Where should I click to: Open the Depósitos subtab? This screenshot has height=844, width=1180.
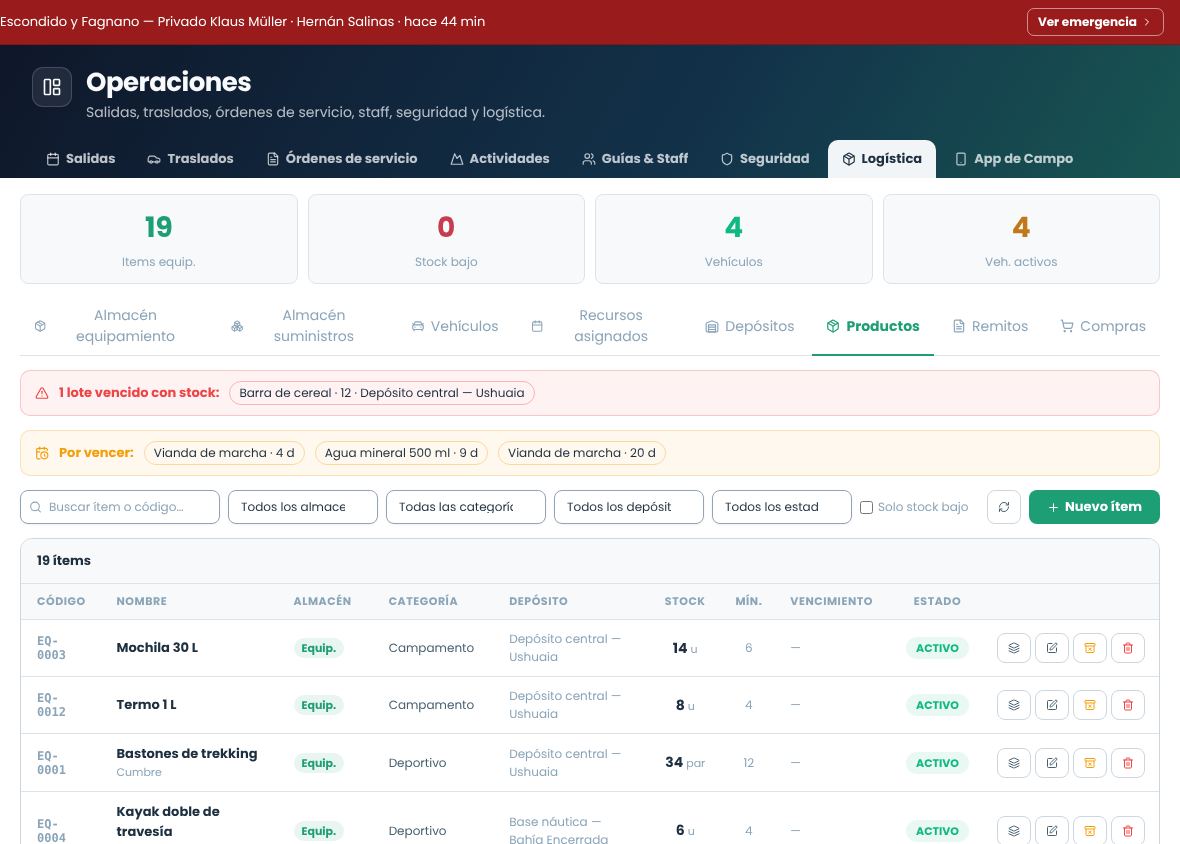[x=750, y=326]
